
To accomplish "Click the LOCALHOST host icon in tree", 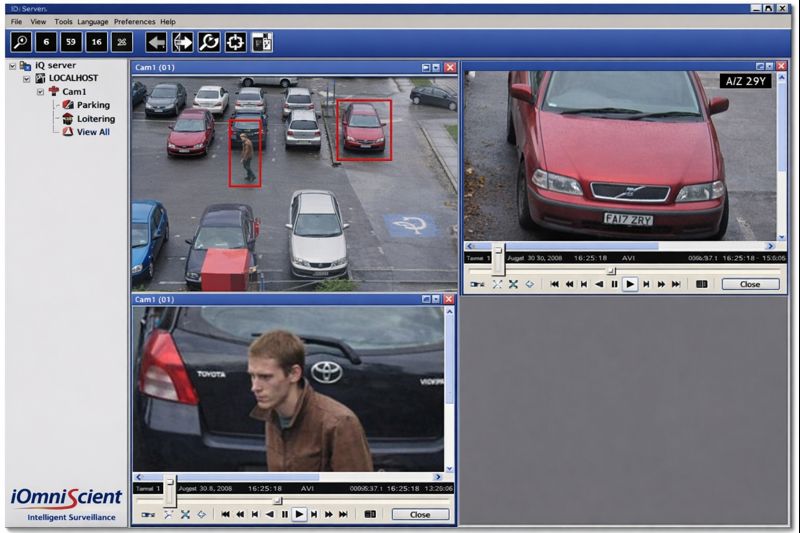I will [40, 78].
